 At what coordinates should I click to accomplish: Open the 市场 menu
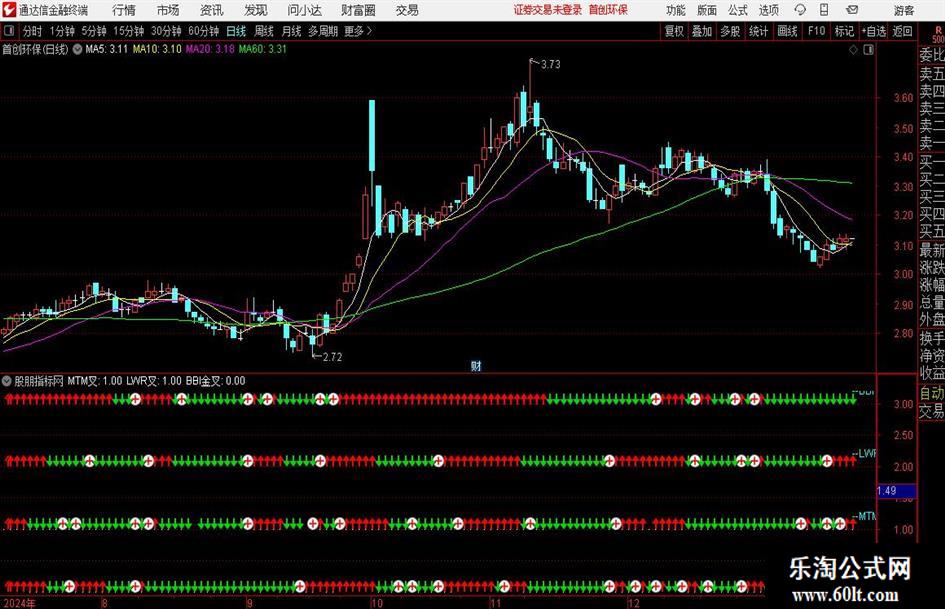(168, 10)
